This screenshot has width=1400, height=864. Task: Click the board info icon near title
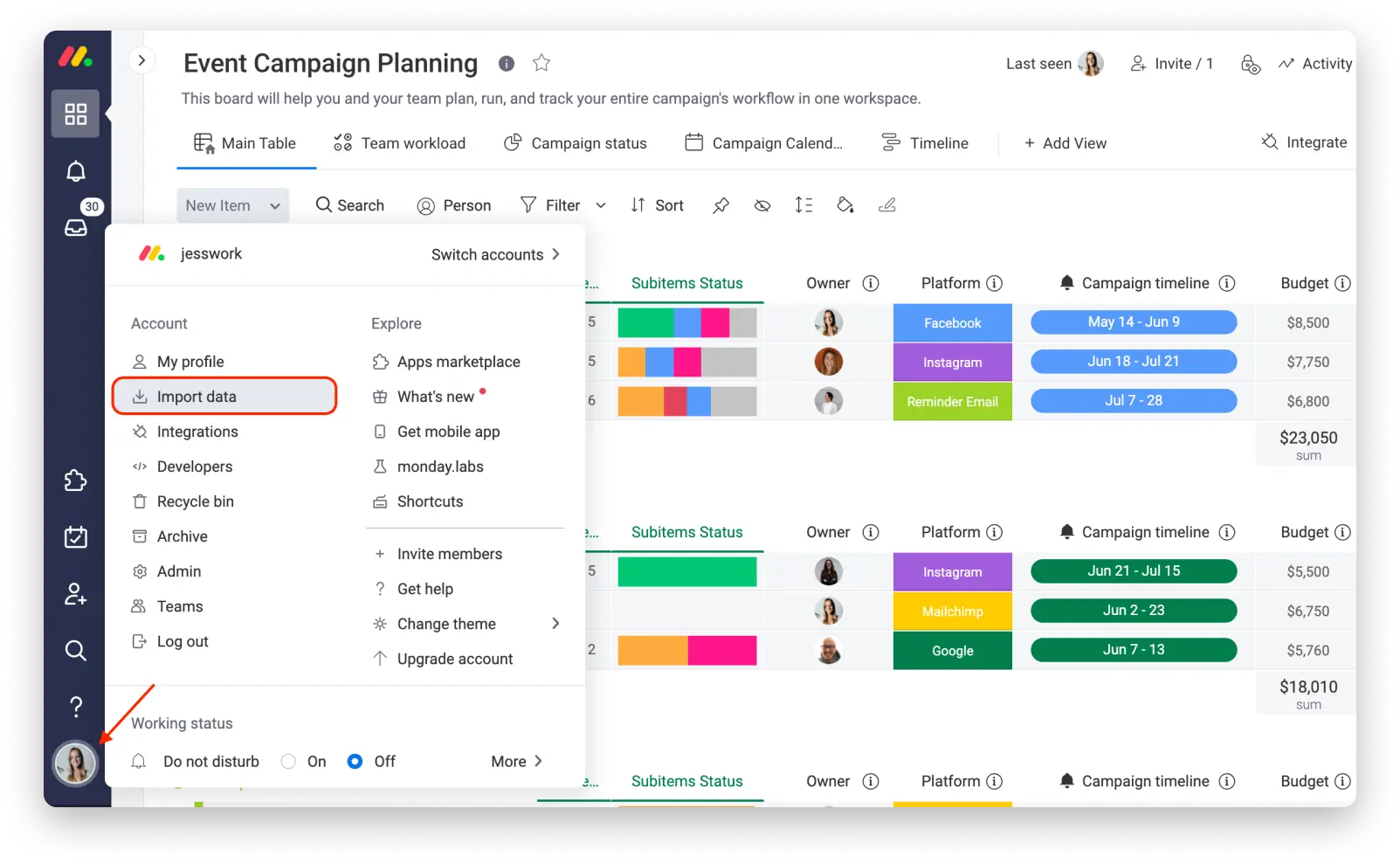pyautogui.click(x=507, y=63)
